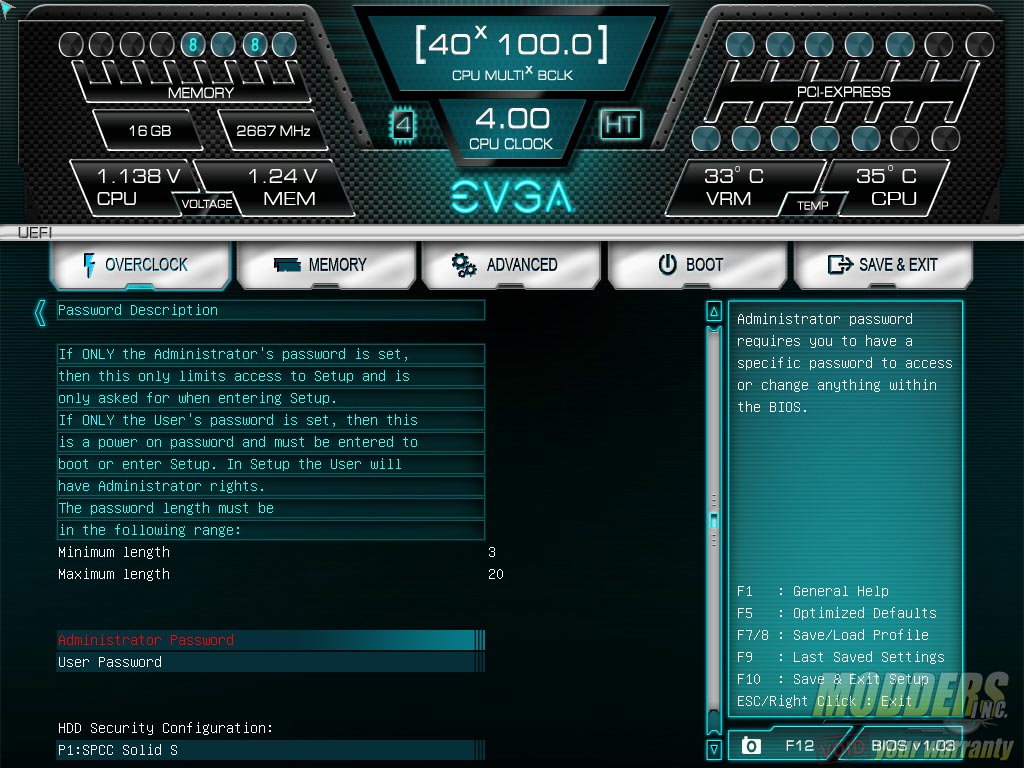
Task: Click the F10 Save & Exit Setup hint
Action: (x=833, y=679)
